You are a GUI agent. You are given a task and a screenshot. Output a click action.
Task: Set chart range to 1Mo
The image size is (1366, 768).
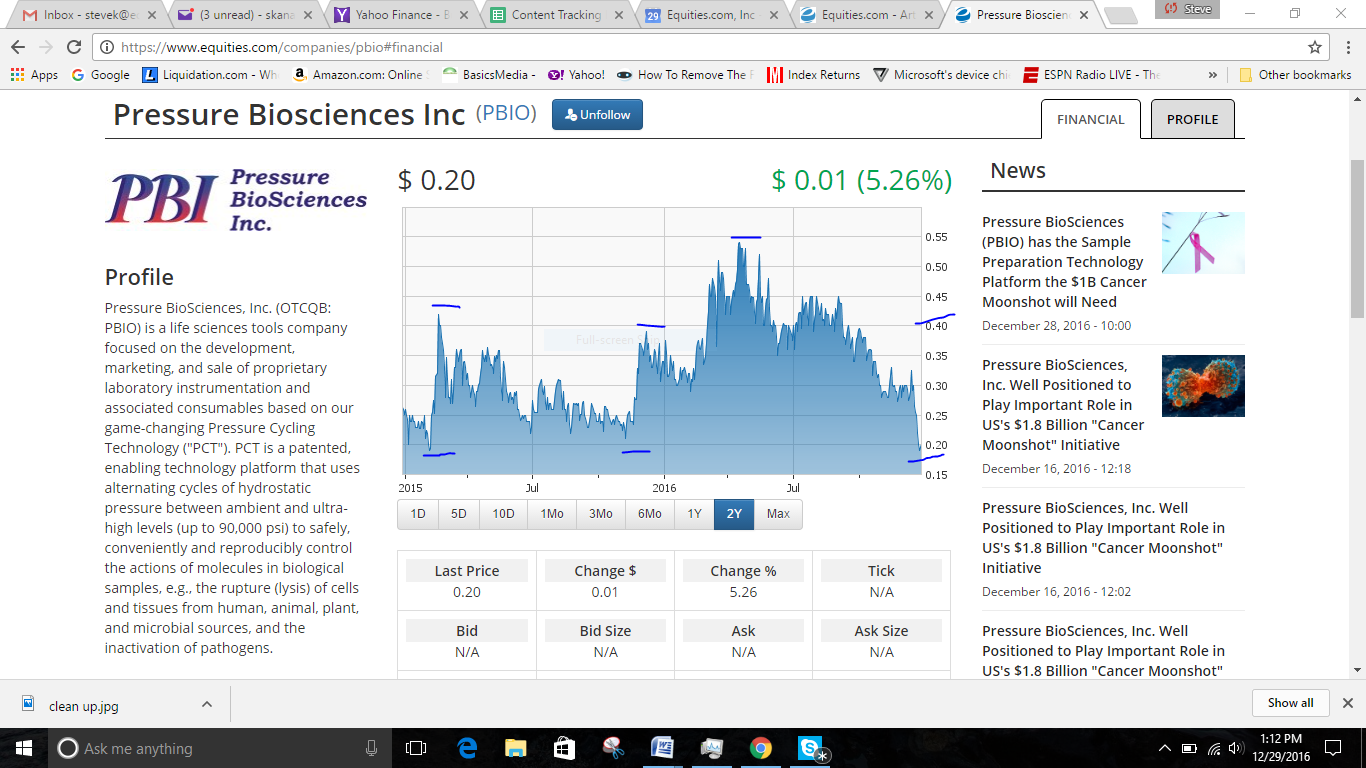[552, 514]
